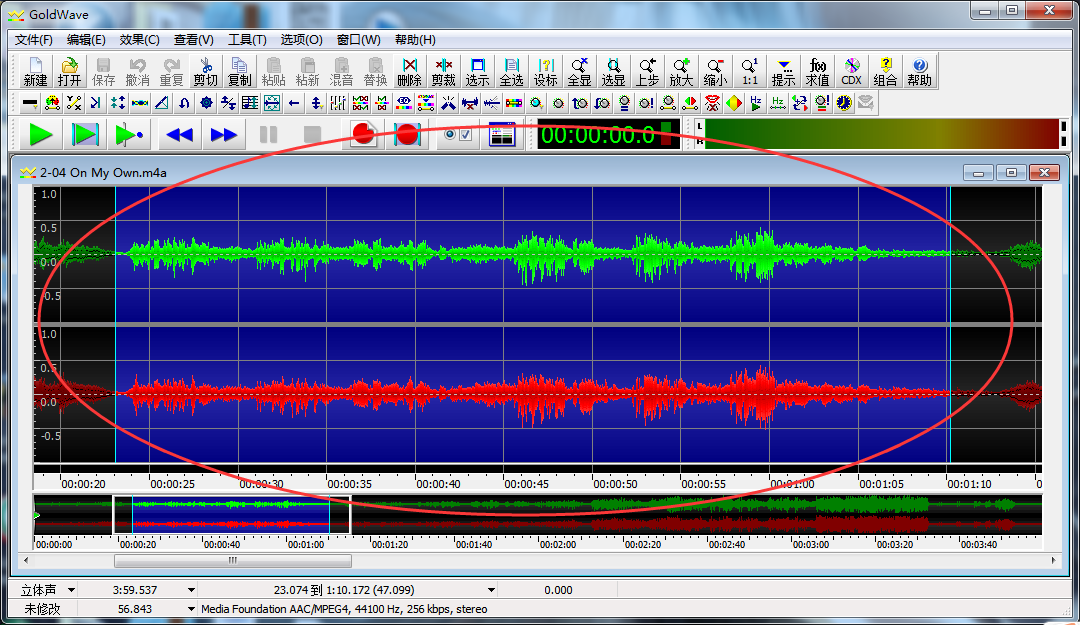The height and width of the screenshot is (625, 1080).
Task: Open the 效果(C) menu
Action: tap(139, 40)
